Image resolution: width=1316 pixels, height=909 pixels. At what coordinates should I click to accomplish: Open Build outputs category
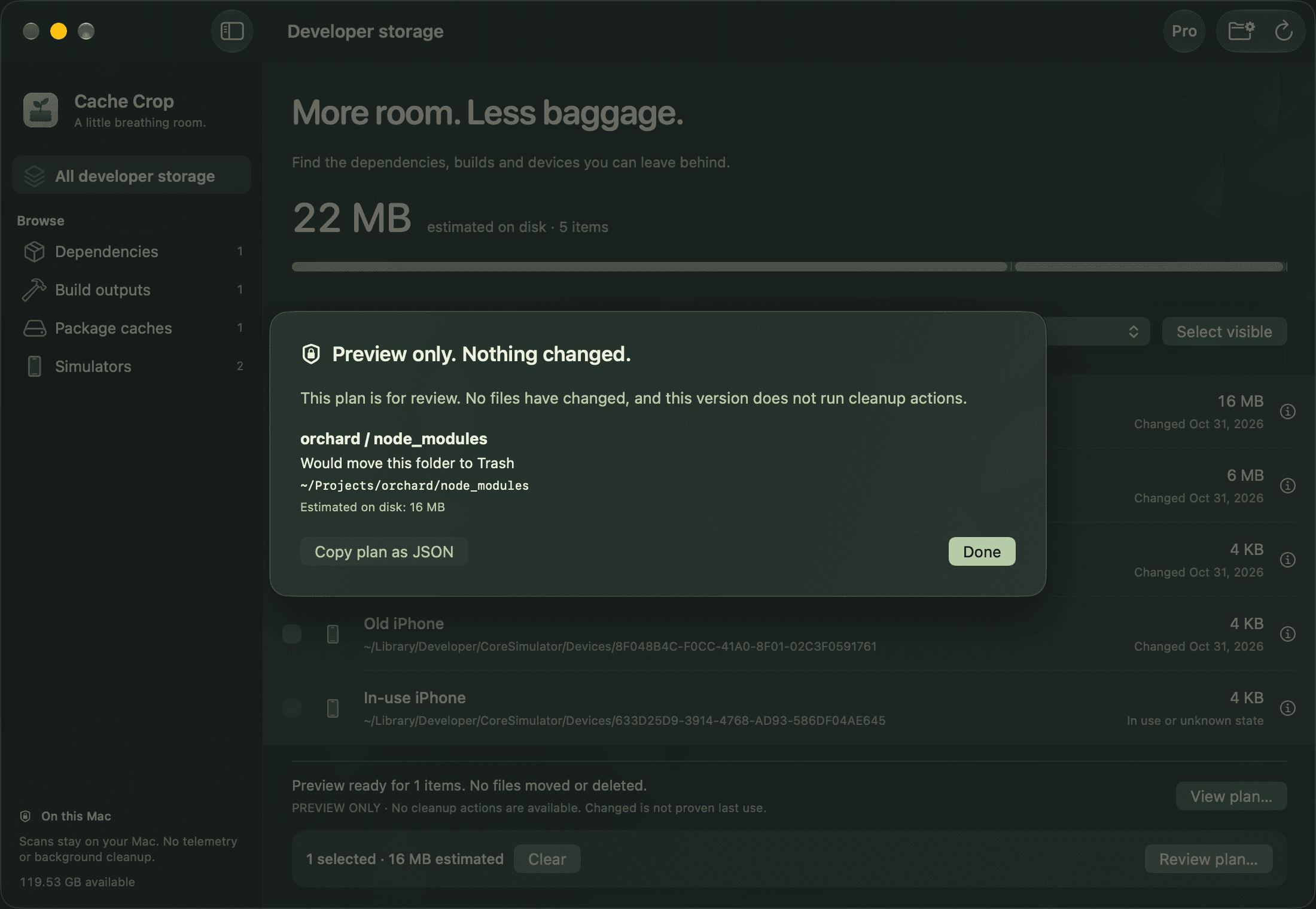(x=132, y=290)
